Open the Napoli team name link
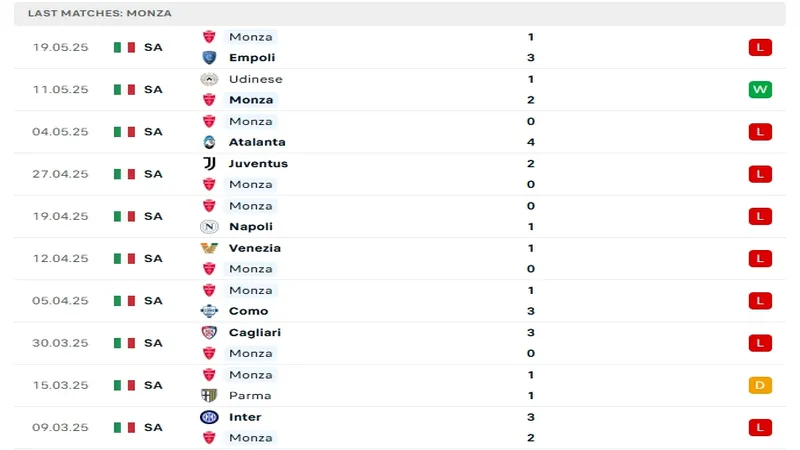Screen dimensions: 800x450 251,227
